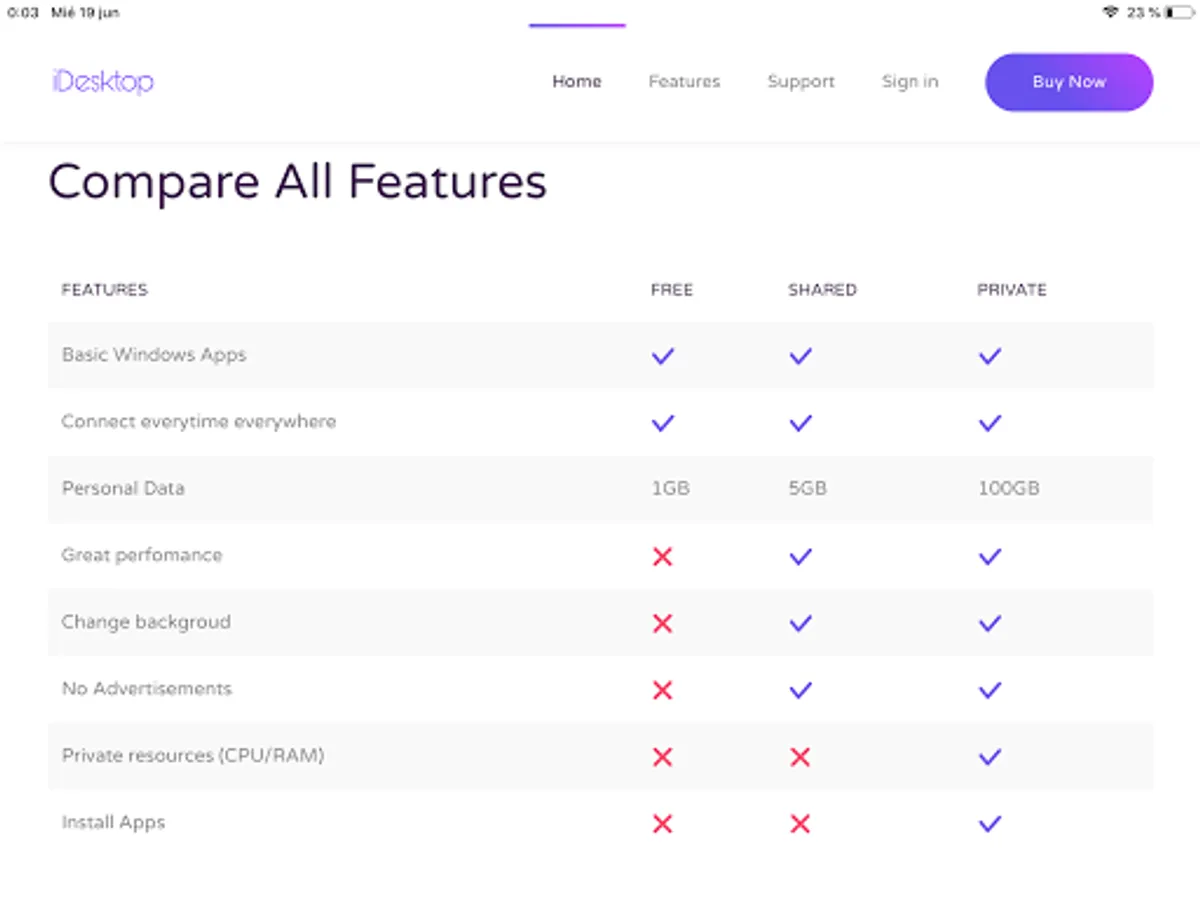Select the Sign in link
Image resolution: width=1200 pixels, height=900 pixels.
click(x=910, y=81)
